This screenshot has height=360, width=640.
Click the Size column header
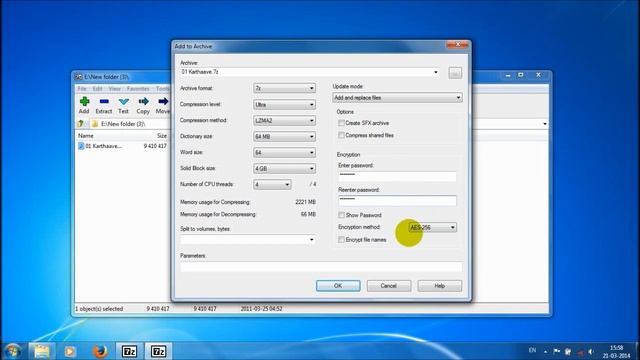pos(162,136)
